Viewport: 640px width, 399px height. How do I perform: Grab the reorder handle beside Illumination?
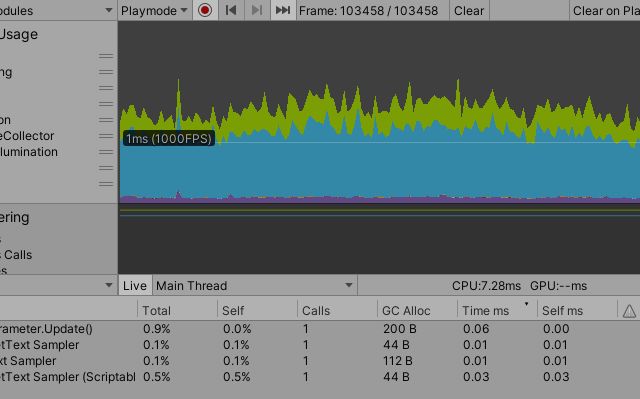[106, 152]
